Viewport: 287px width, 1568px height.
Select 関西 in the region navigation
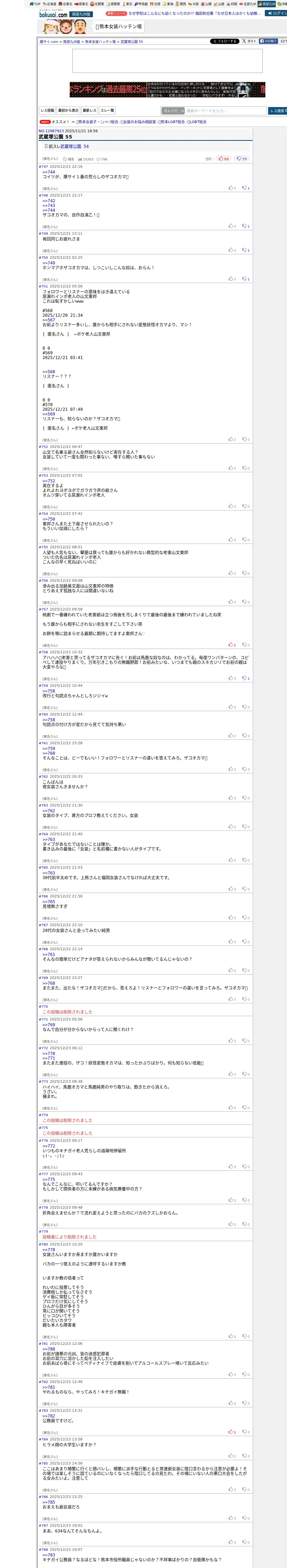coord(181,4)
